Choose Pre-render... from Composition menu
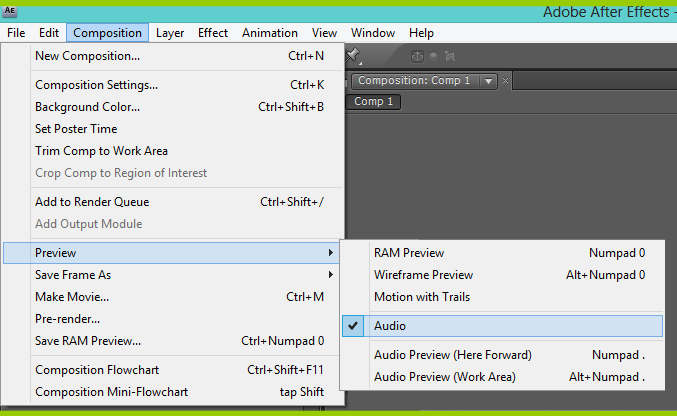This screenshot has width=677, height=416. (174, 319)
